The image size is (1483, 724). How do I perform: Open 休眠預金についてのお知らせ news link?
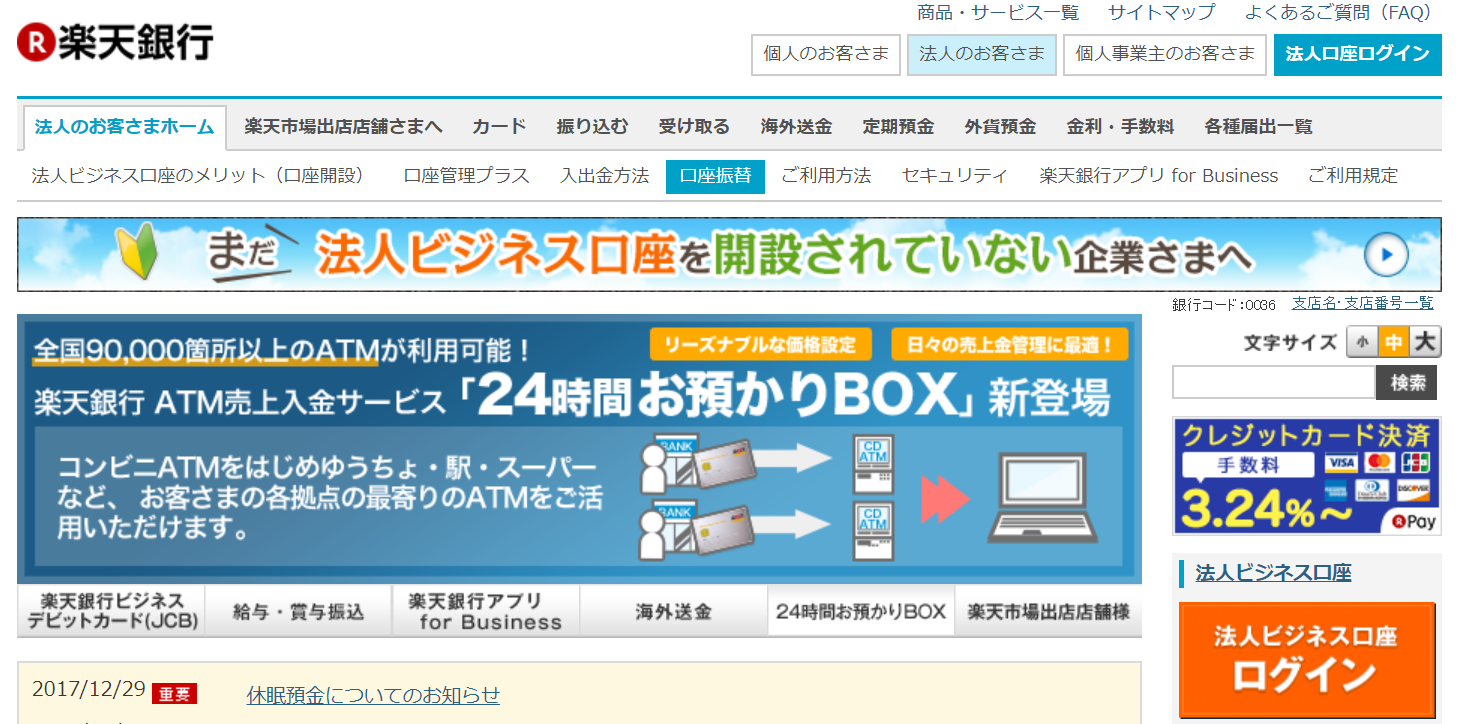tap(373, 695)
